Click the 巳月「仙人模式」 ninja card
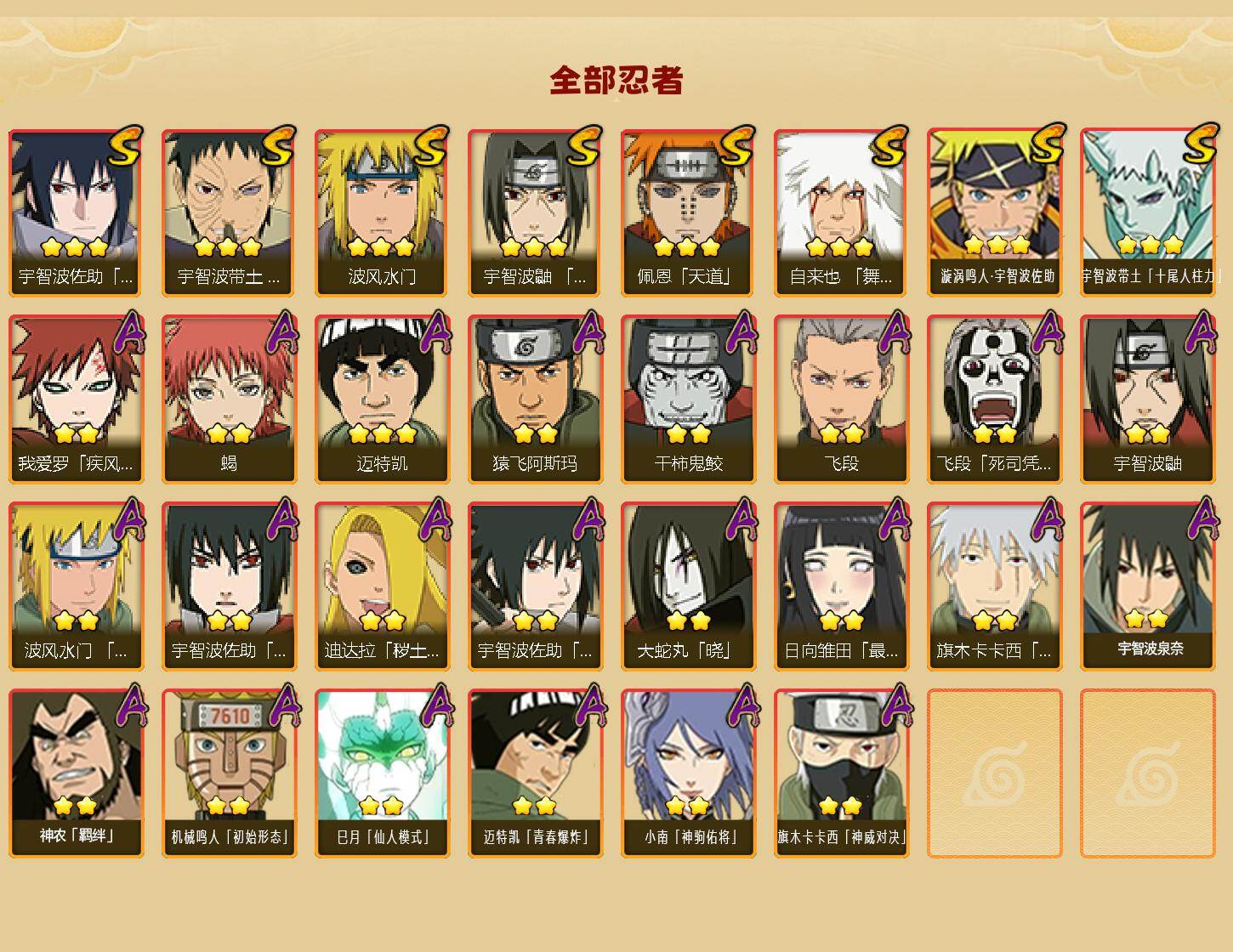Image resolution: width=1233 pixels, height=952 pixels. (x=382, y=773)
